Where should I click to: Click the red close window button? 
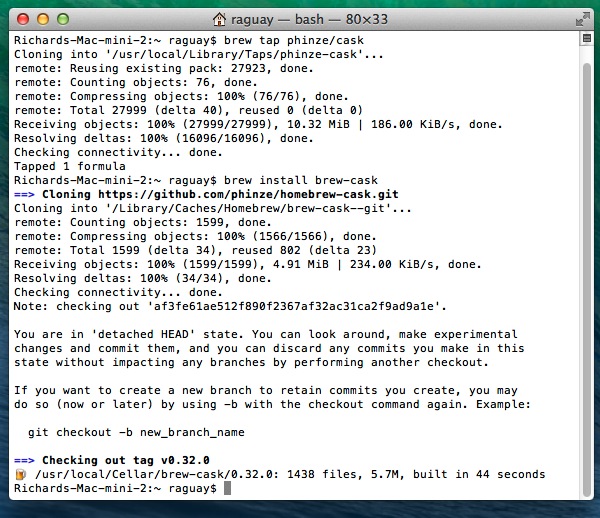tap(23, 19)
